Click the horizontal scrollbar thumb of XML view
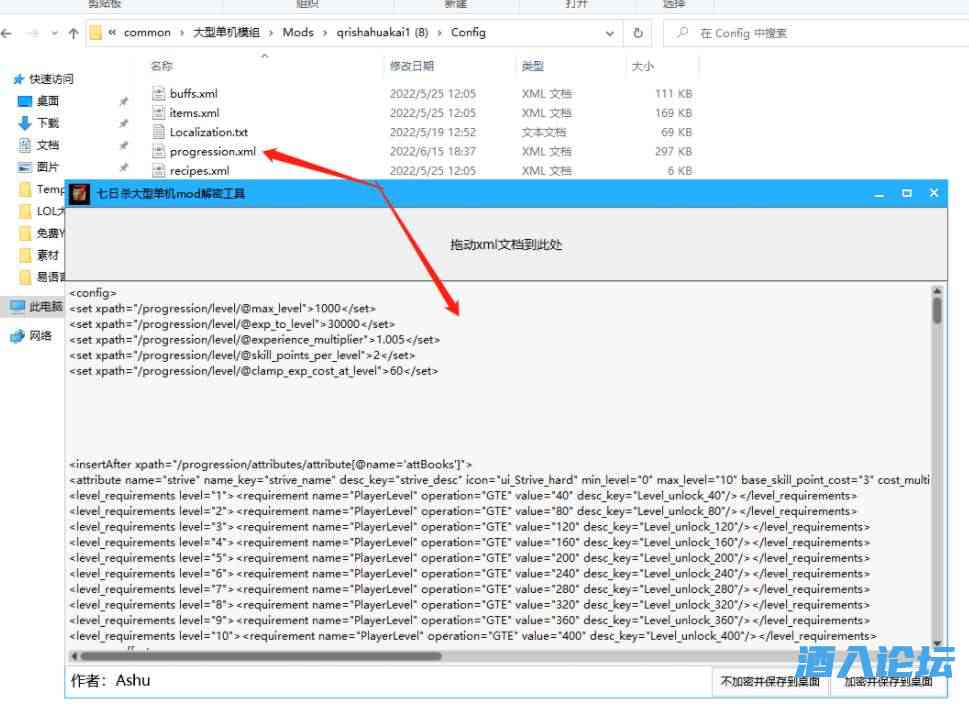The image size is (969, 704). coord(261,656)
